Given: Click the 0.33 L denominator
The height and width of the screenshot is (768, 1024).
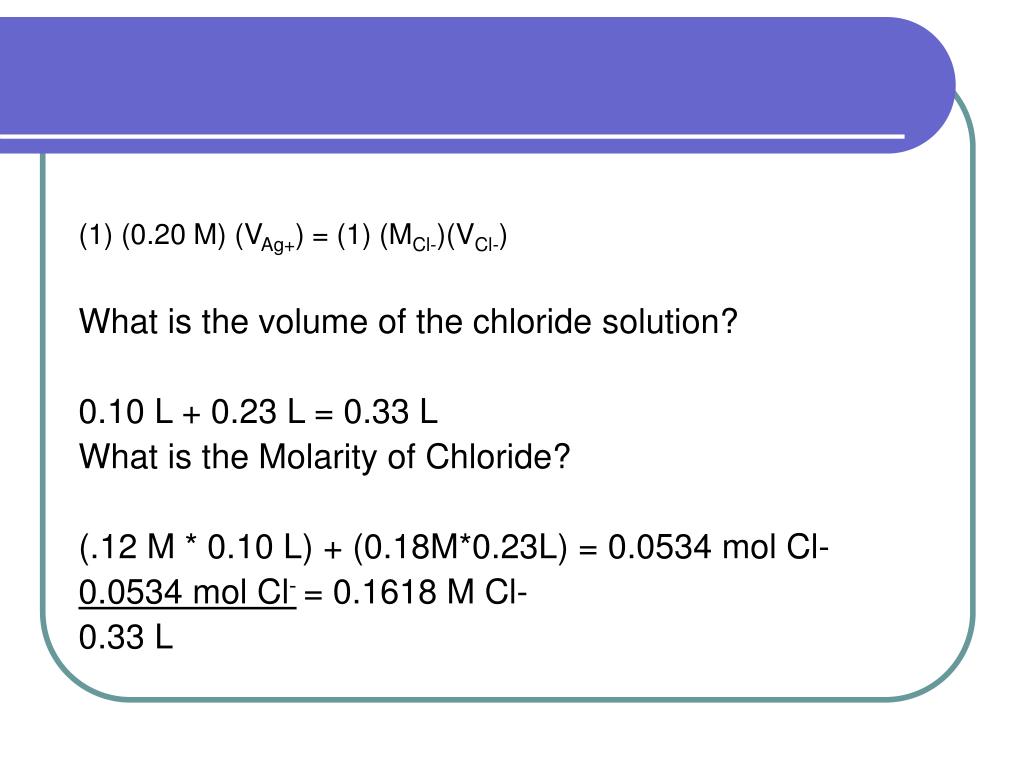Looking at the screenshot, I should coord(125,637).
